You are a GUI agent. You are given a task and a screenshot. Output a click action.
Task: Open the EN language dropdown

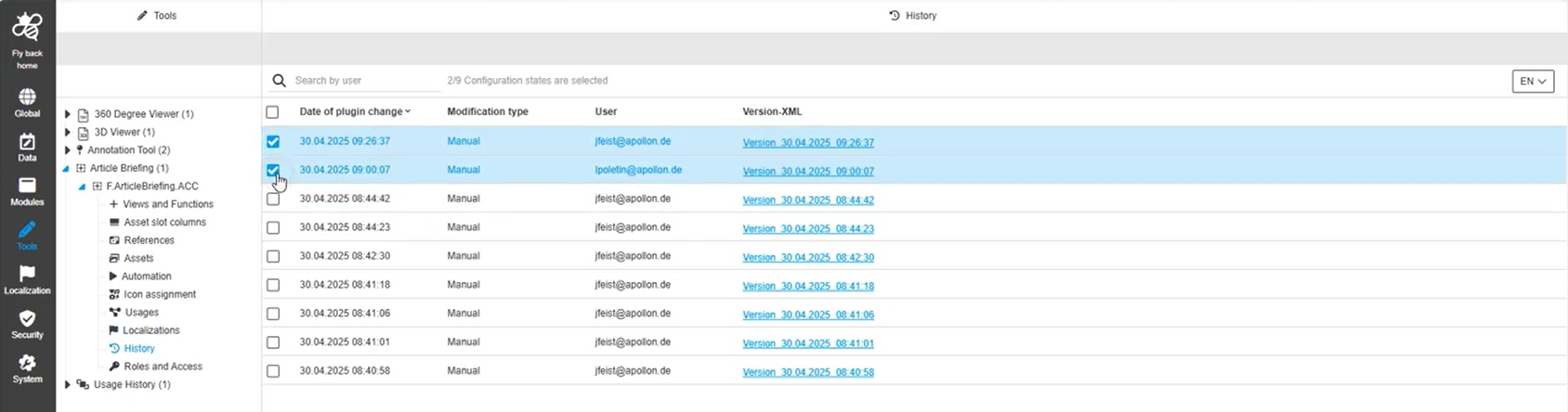tap(1533, 82)
